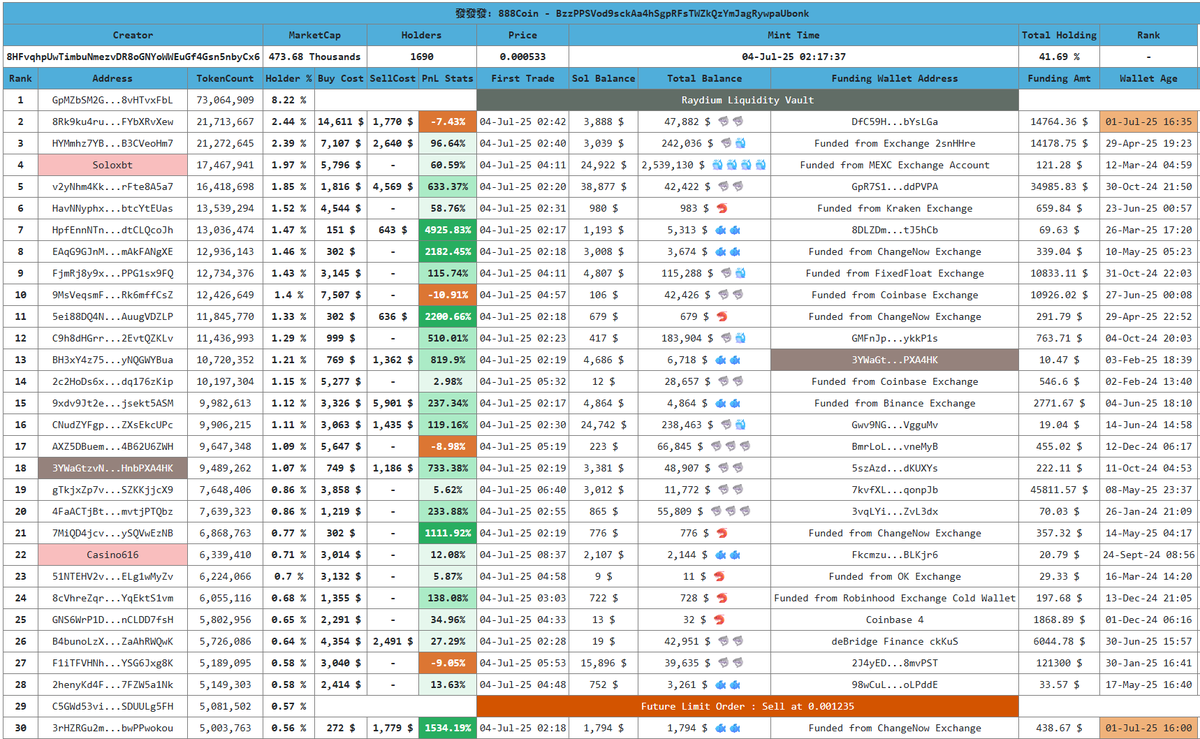Image resolution: width=1200 pixels, height=739 pixels.
Task: Click the deBridge Finance ckKuS cell
Action: (x=895, y=641)
